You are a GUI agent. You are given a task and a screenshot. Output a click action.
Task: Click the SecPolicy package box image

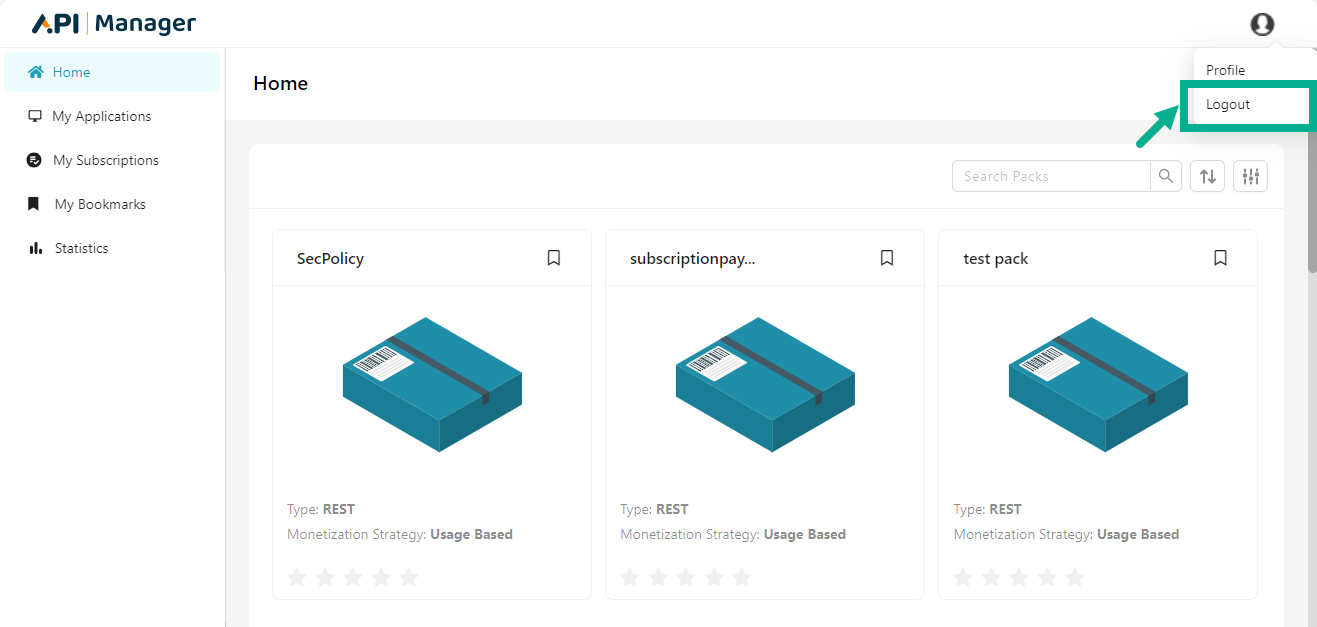(x=432, y=384)
